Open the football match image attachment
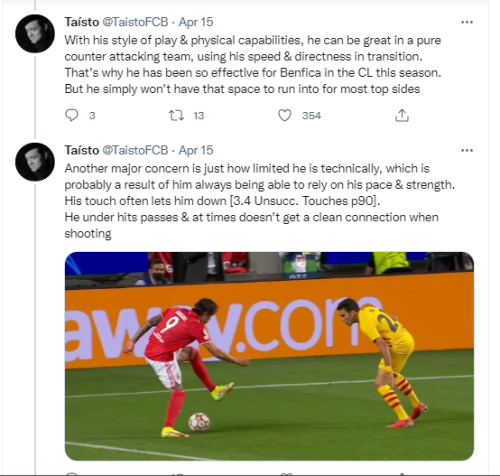Screen dimensions: 500x476 269,356
